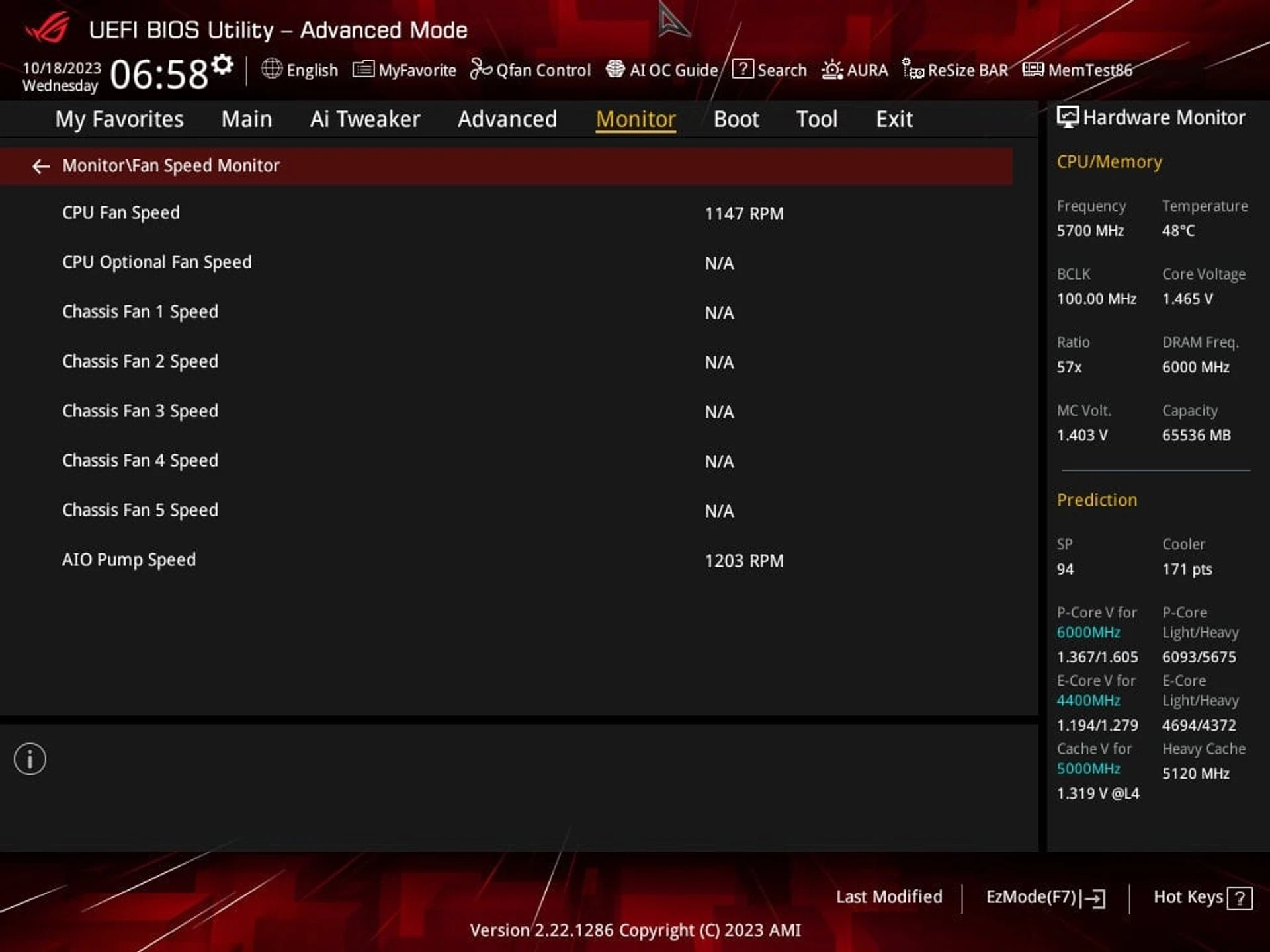The width and height of the screenshot is (1270, 952).
Task: Click the language globe icon
Action: coord(272,68)
